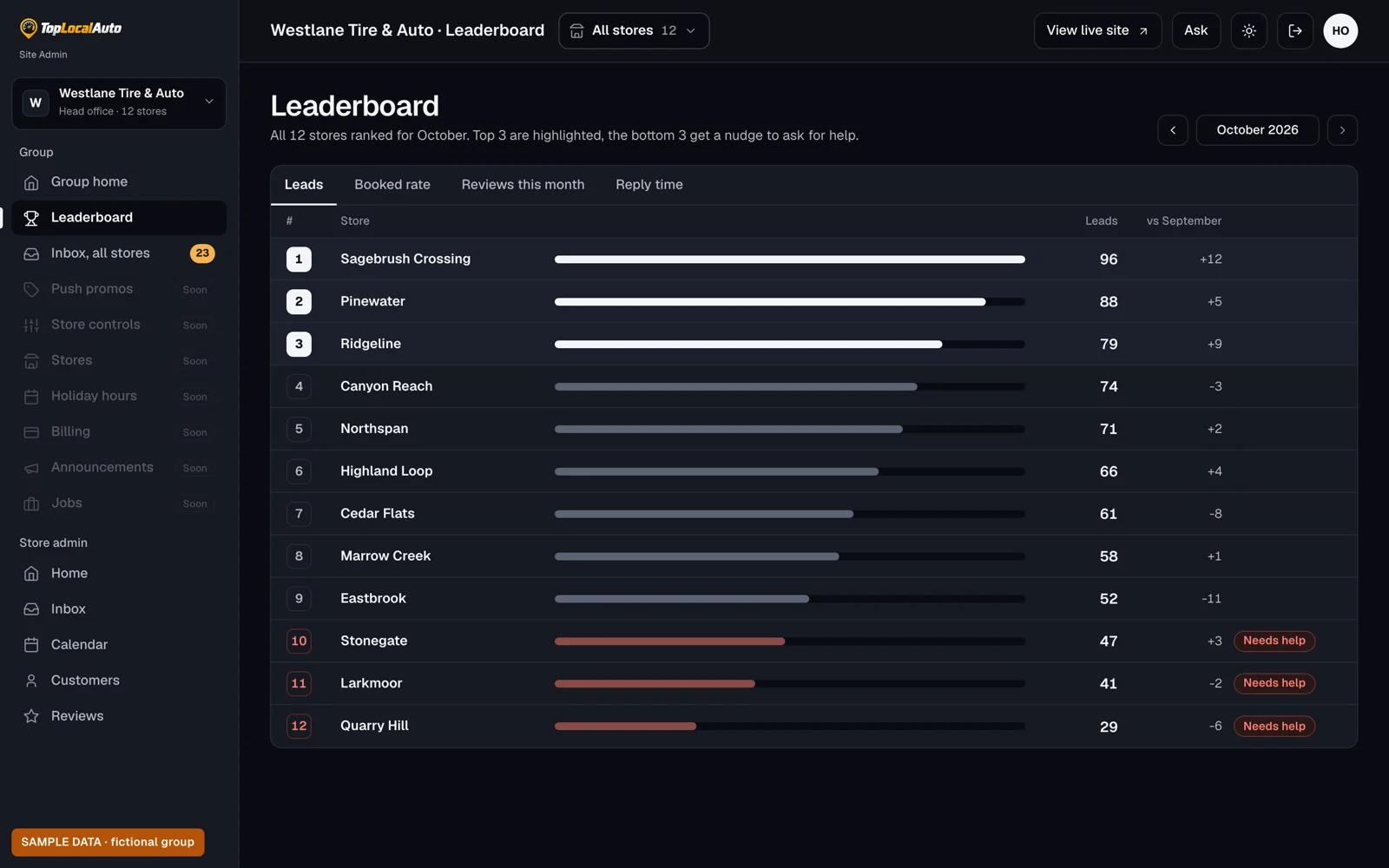
Task: Click the Push promos tag icon
Action: click(31, 289)
